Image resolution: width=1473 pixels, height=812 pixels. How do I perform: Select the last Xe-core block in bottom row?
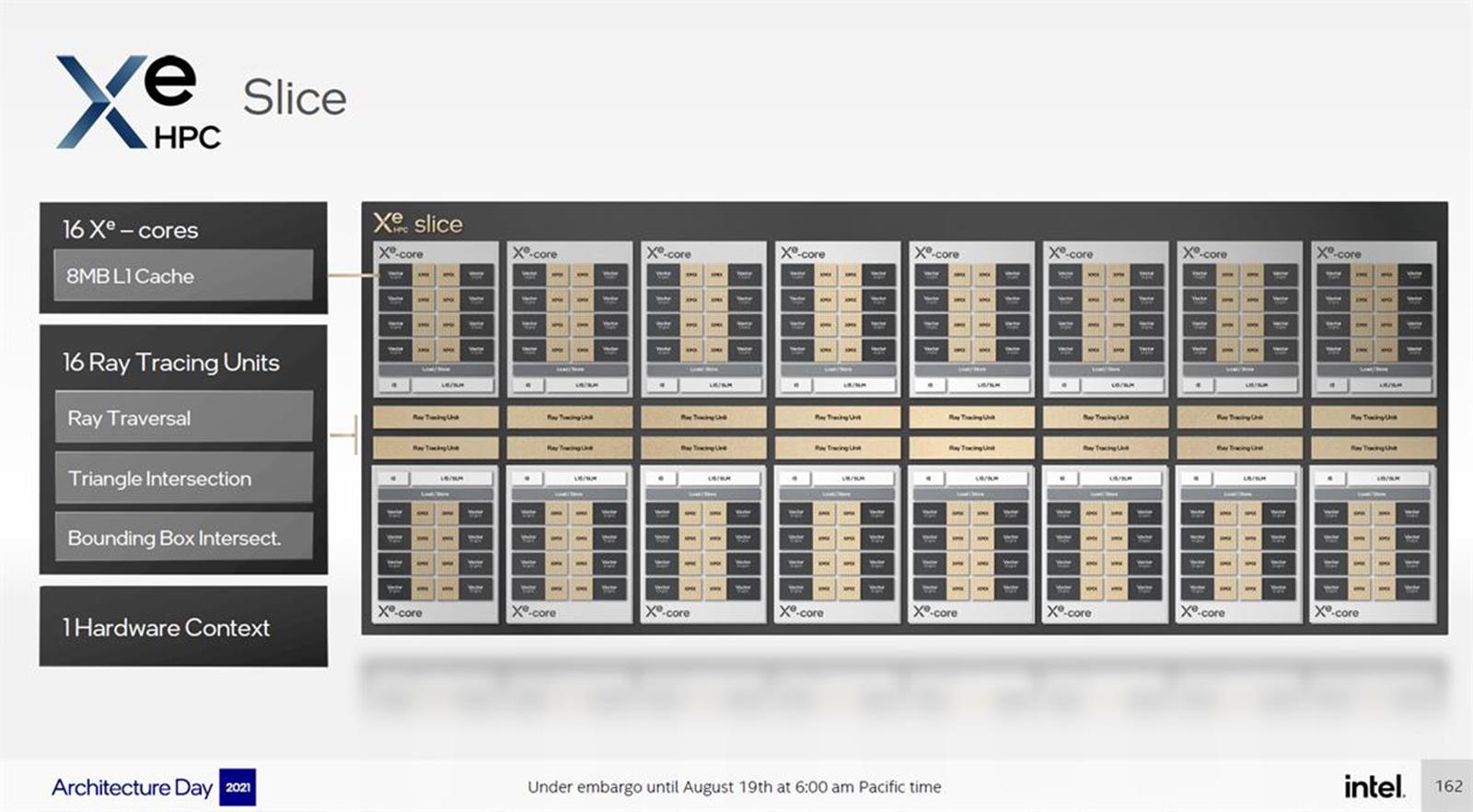pos(1373,543)
